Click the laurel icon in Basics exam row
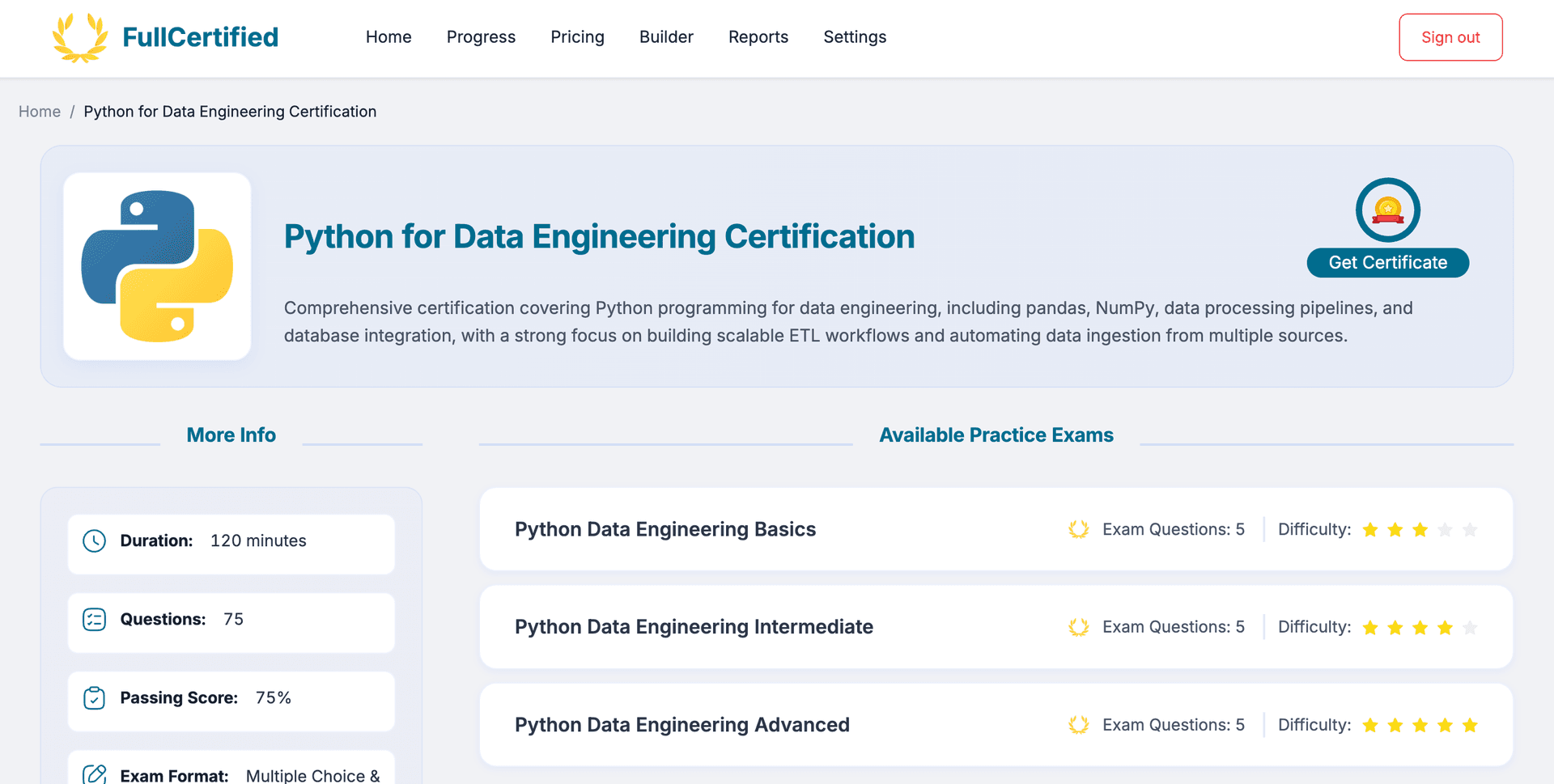The width and height of the screenshot is (1554, 784). [x=1078, y=530]
